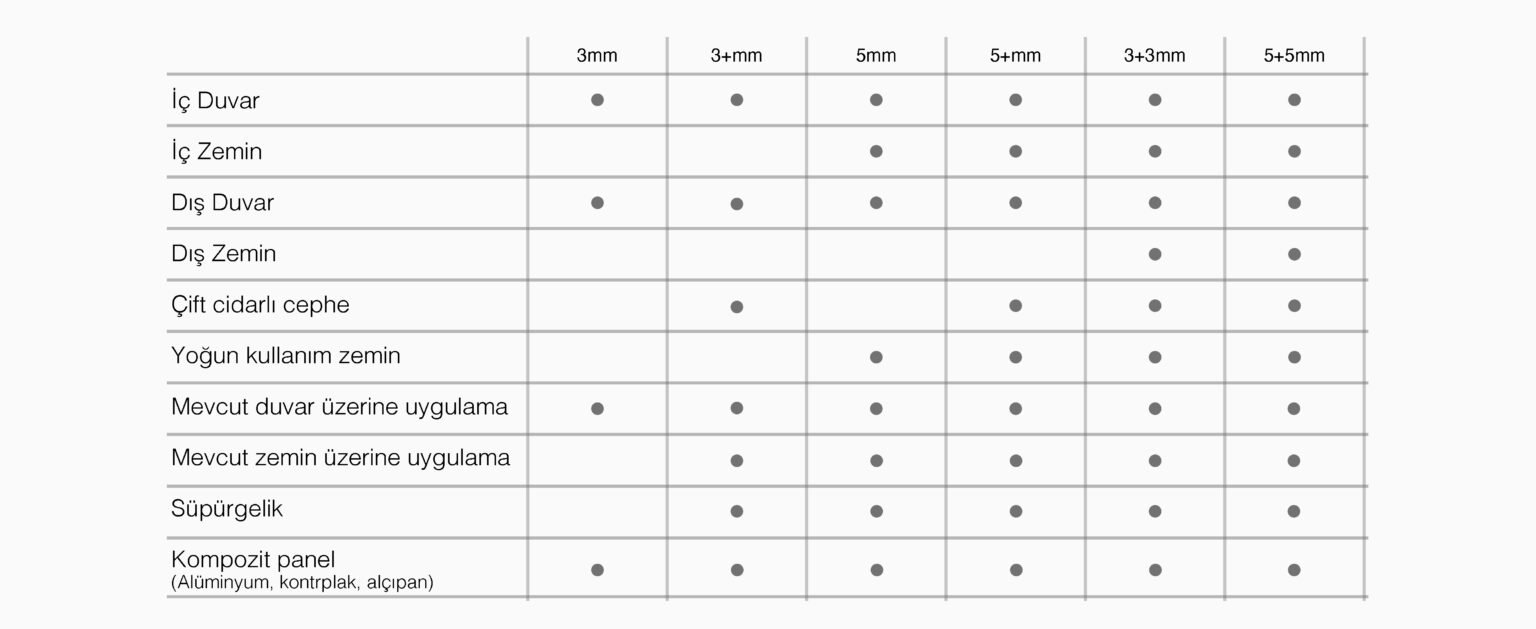Select the Dış Zemin row label

pos(223,254)
